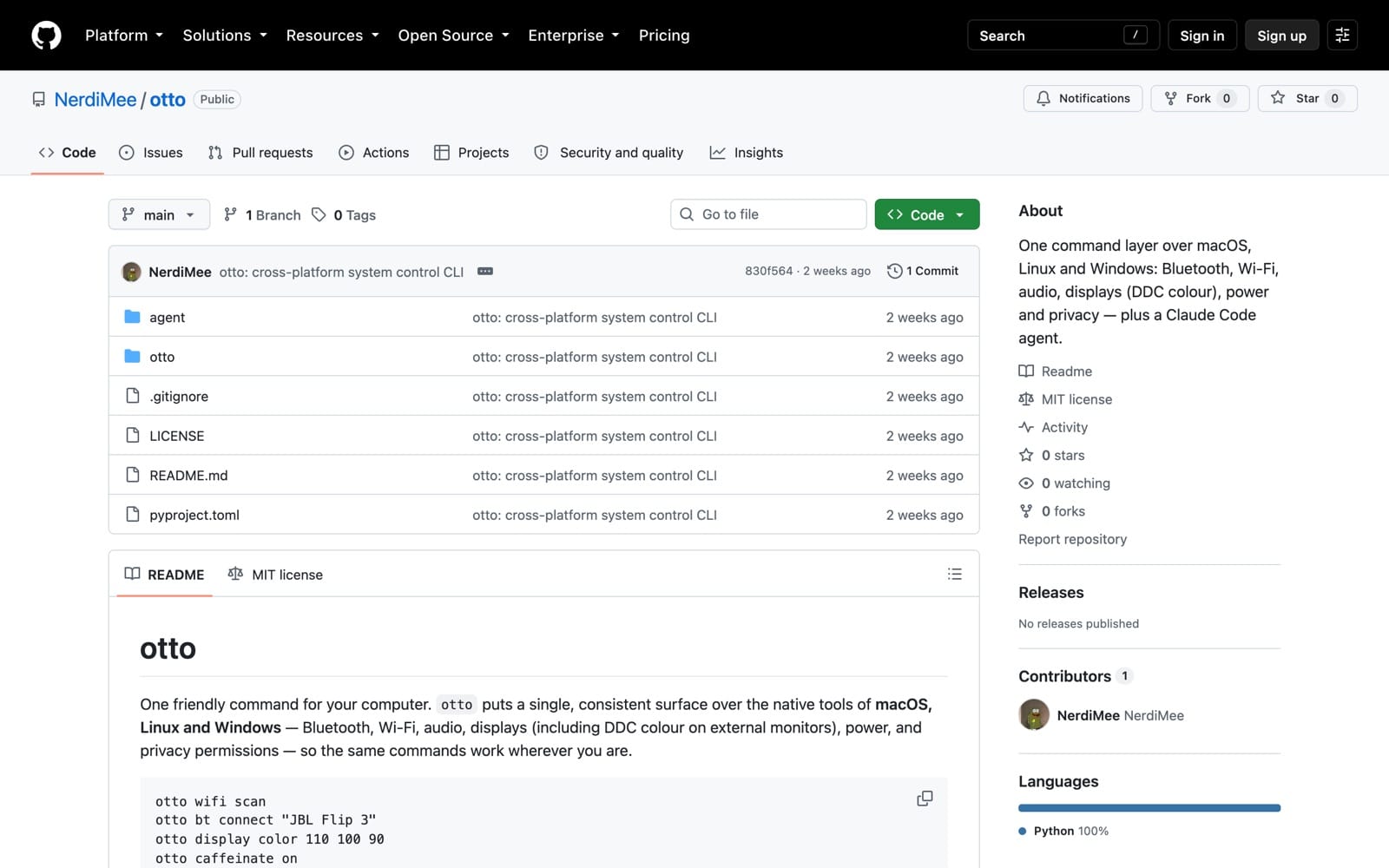Image resolution: width=1389 pixels, height=868 pixels.
Task: Star the otto repository
Action: [x=1307, y=98]
